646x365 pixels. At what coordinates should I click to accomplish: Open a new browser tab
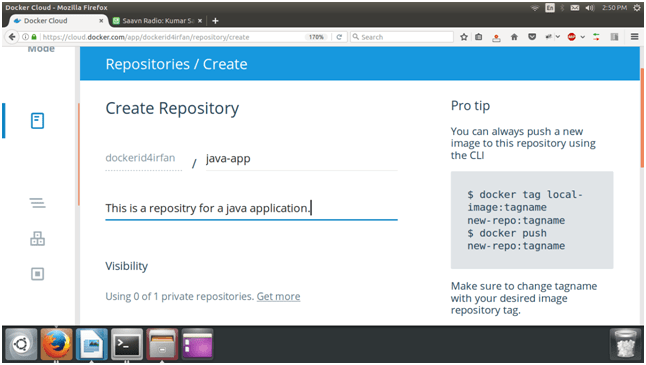tap(215, 21)
